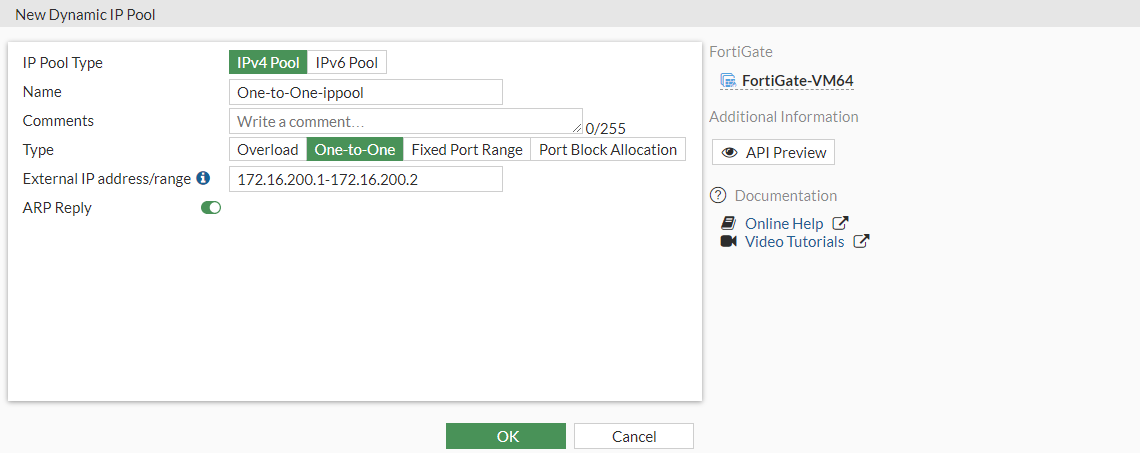Choose the Fixed Port Range type

tap(467, 150)
